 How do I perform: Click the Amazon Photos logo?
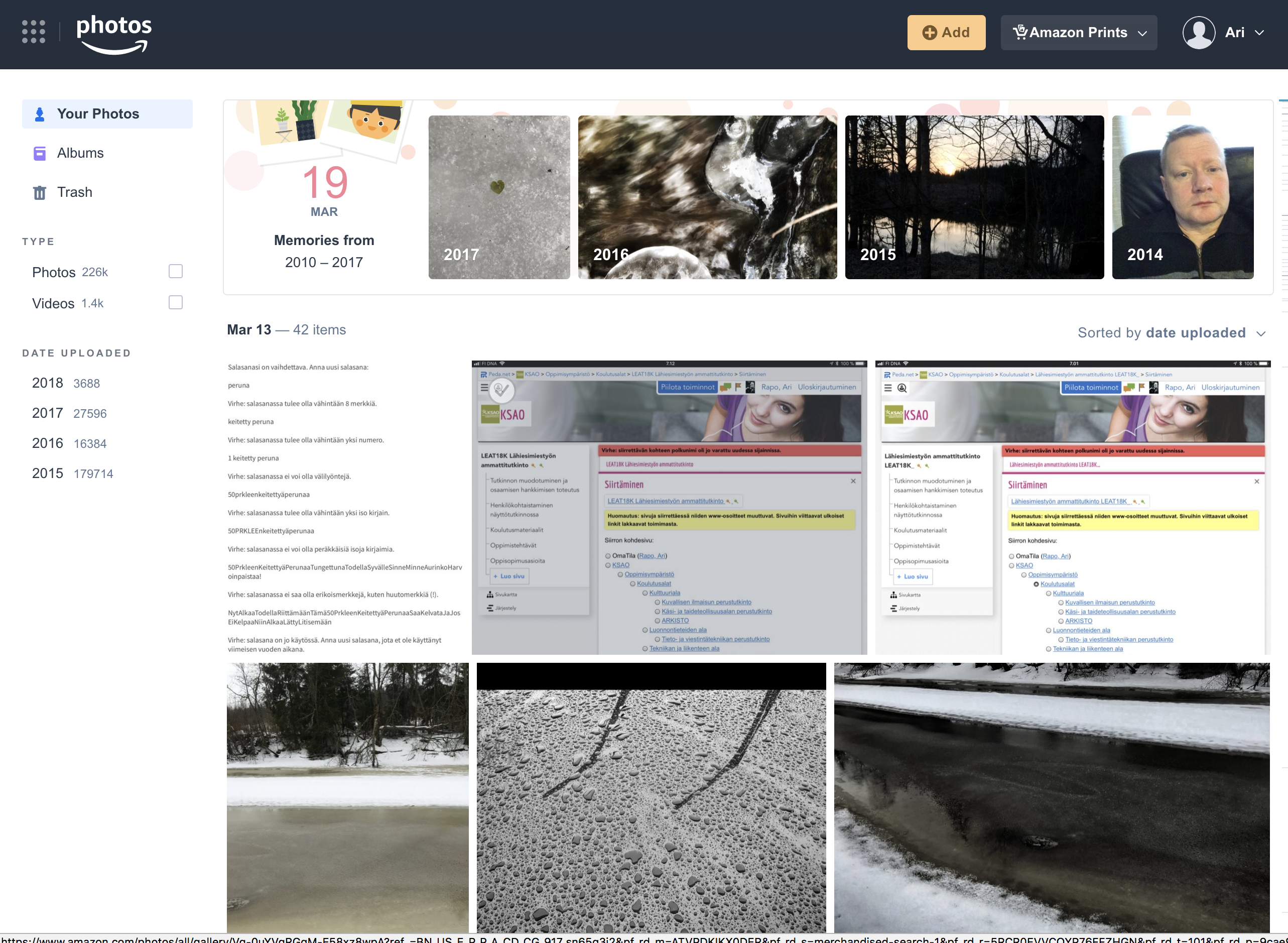point(114,34)
